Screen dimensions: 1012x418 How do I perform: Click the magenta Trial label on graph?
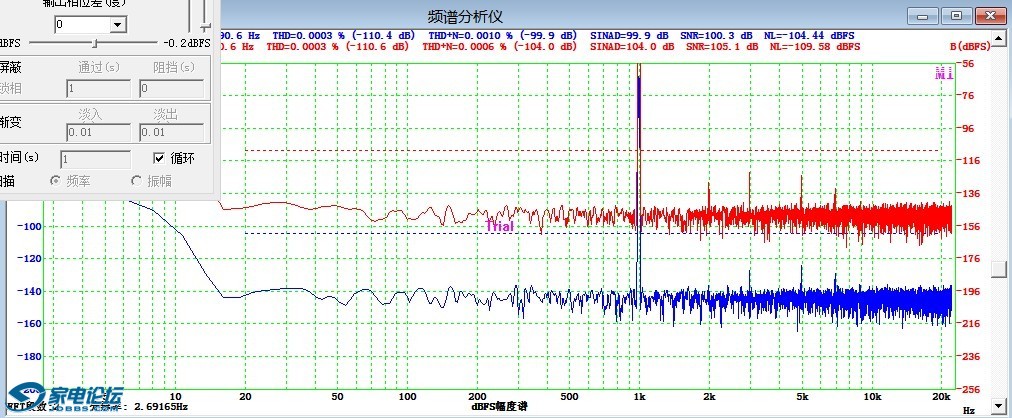(x=499, y=226)
